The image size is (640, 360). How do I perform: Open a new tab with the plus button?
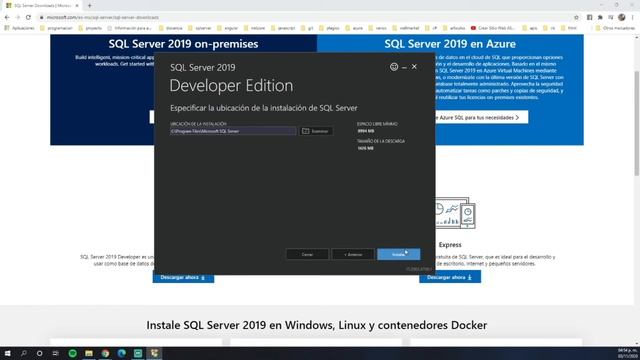click(89, 6)
